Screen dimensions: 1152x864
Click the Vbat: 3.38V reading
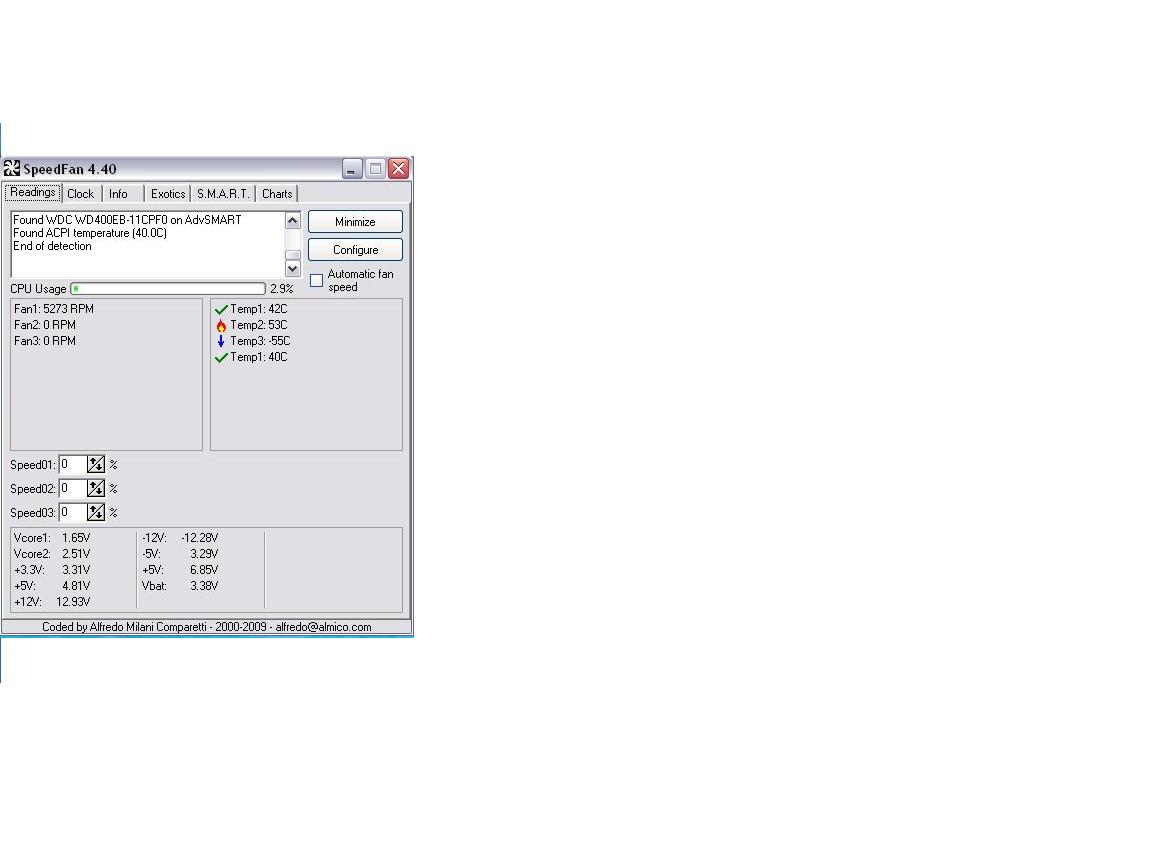(180, 586)
